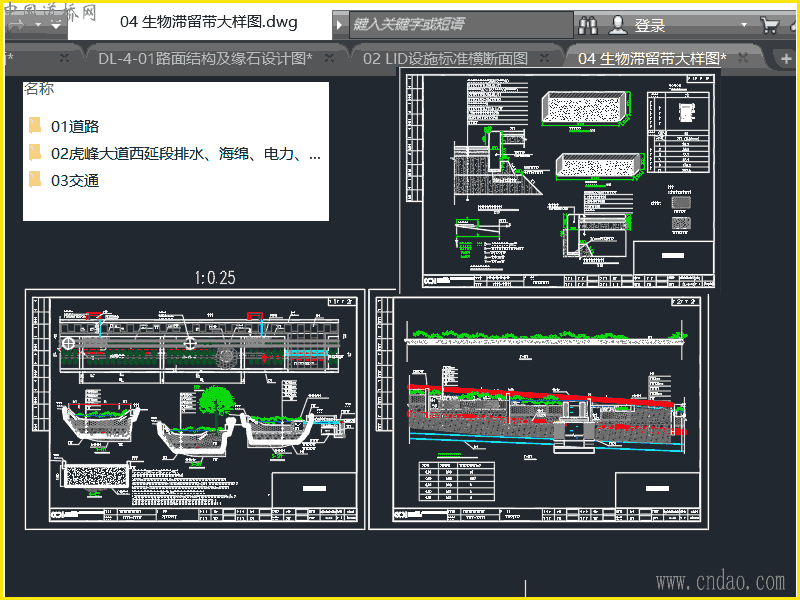Image resolution: width=800 pixels, height=600 pixels.
Task: Click the redo arrow in quick access toolbar
Action: coord(16,24)
